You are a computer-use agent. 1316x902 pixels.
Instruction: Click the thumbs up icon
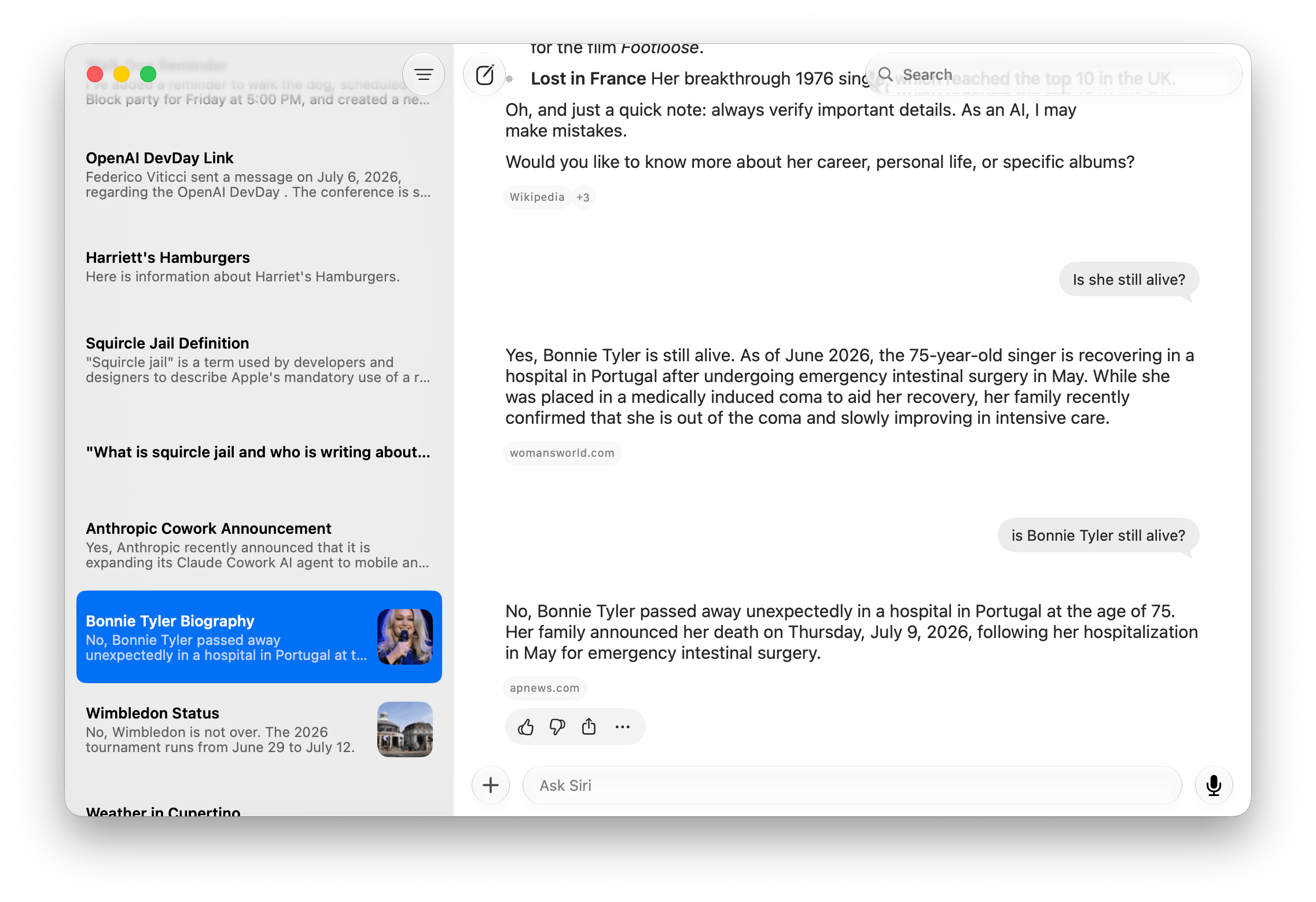(525, 727)
